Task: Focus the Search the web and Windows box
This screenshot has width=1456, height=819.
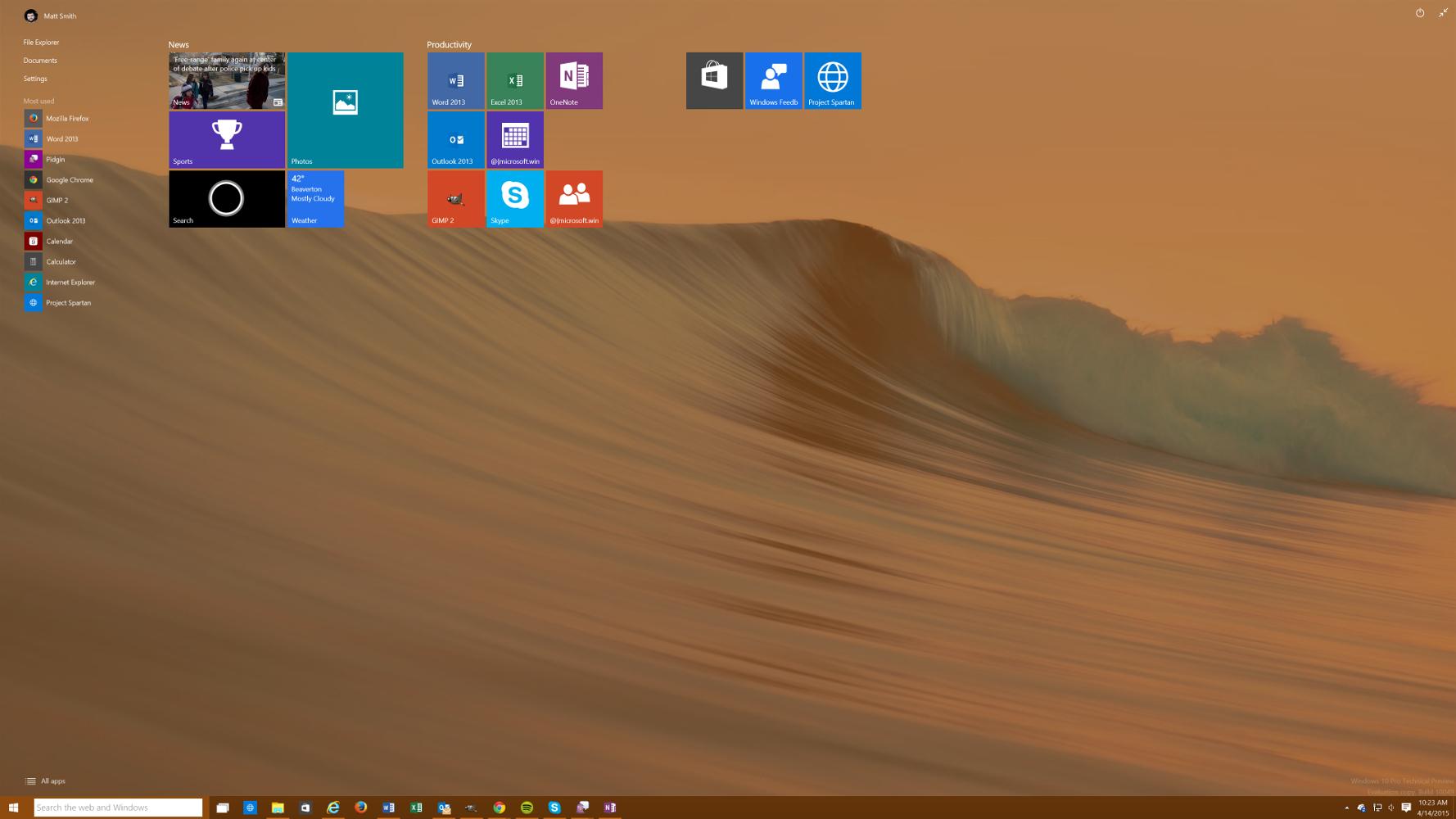Action: point(118,808)
